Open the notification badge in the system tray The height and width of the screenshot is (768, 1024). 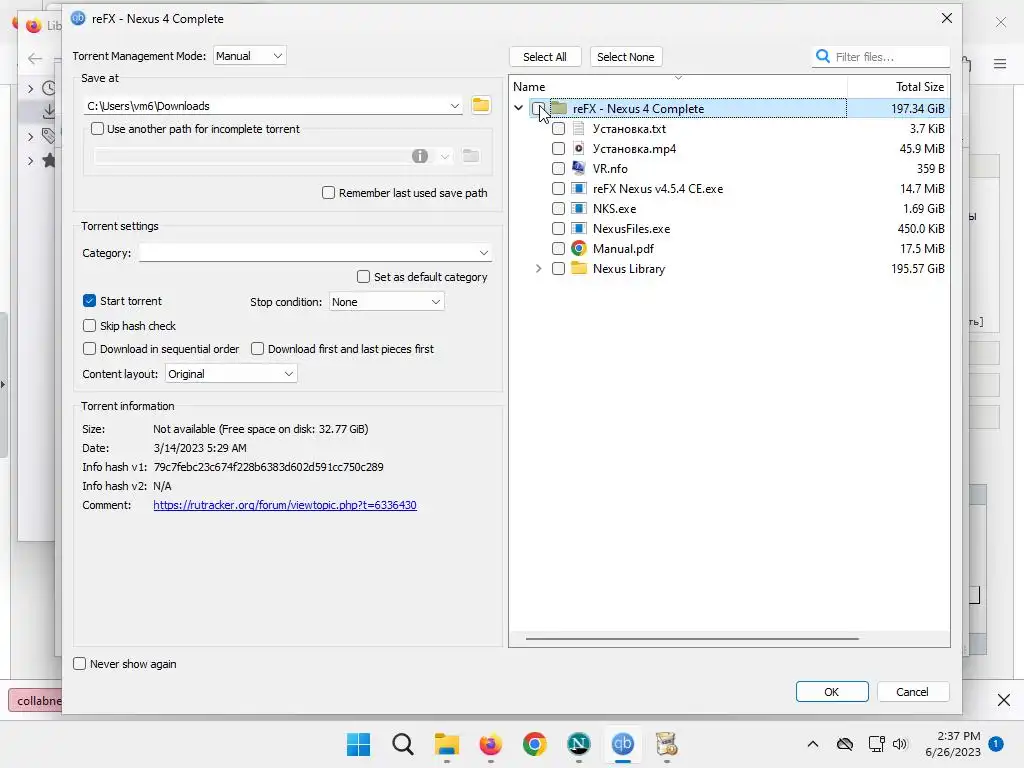pyautogui.click(x=996, y=744)
